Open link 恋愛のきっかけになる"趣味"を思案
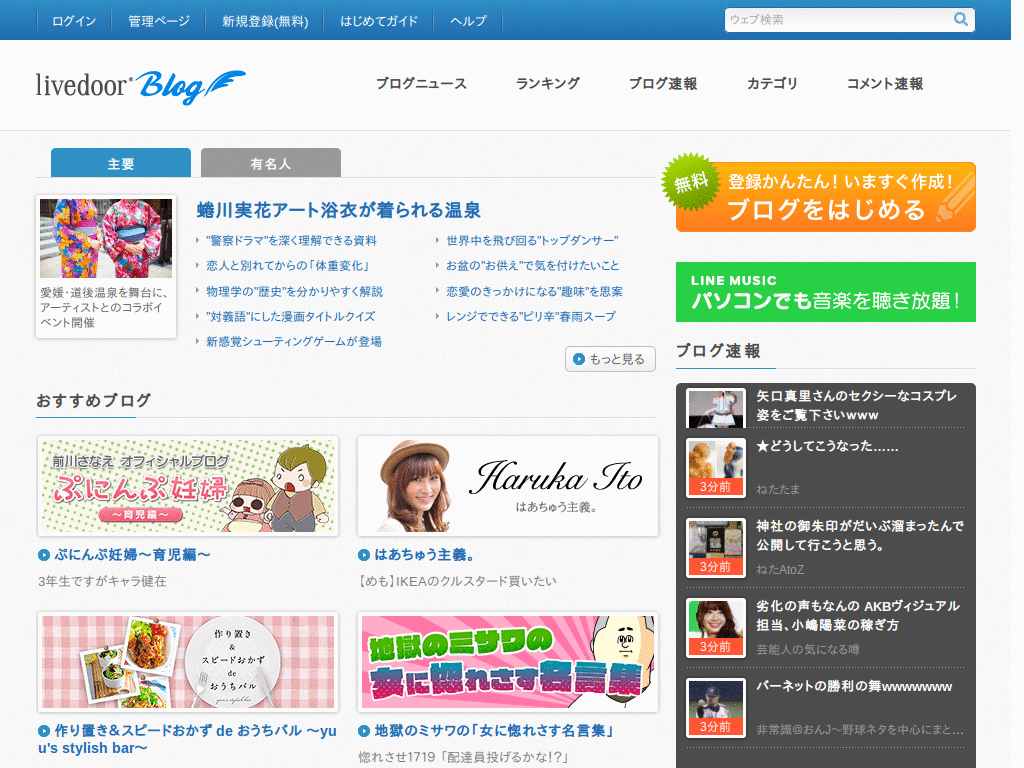The width and height of the screenshot is (1024, 768). point(534,291)
